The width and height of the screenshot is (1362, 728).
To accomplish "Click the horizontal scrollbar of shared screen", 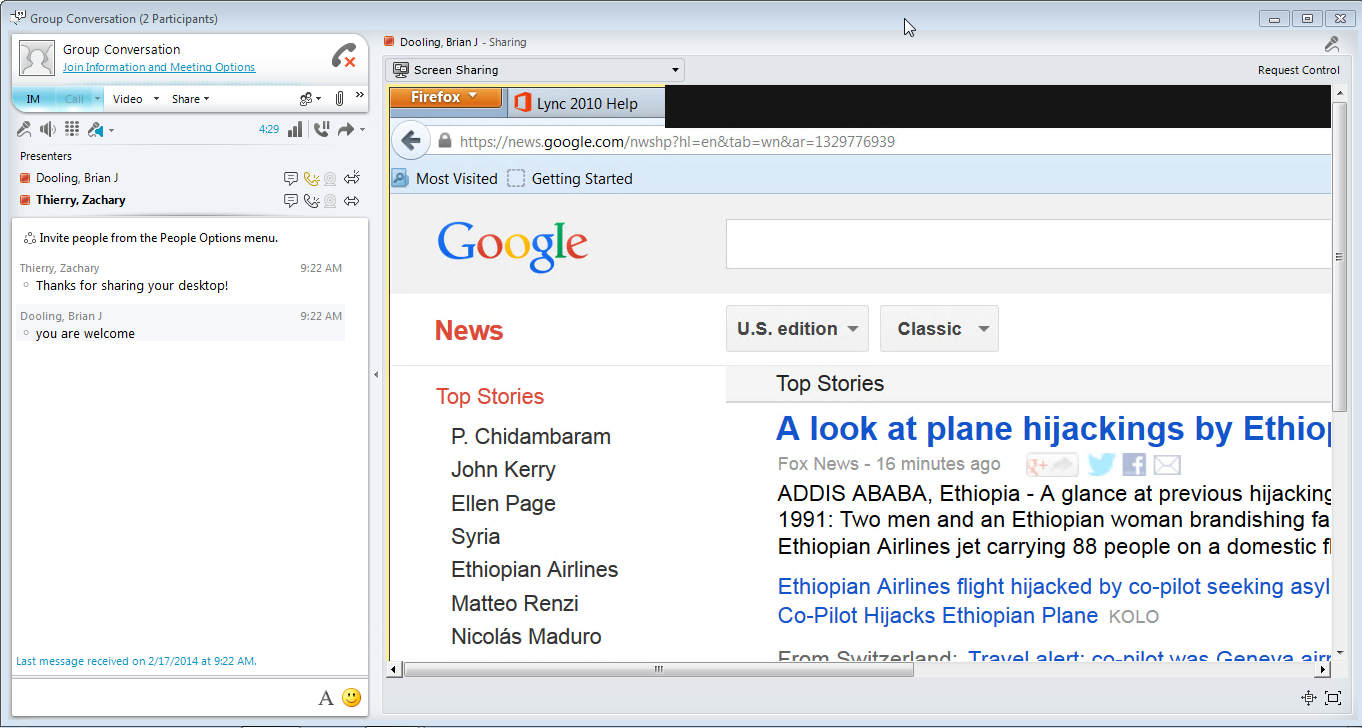I will (658, 670).
